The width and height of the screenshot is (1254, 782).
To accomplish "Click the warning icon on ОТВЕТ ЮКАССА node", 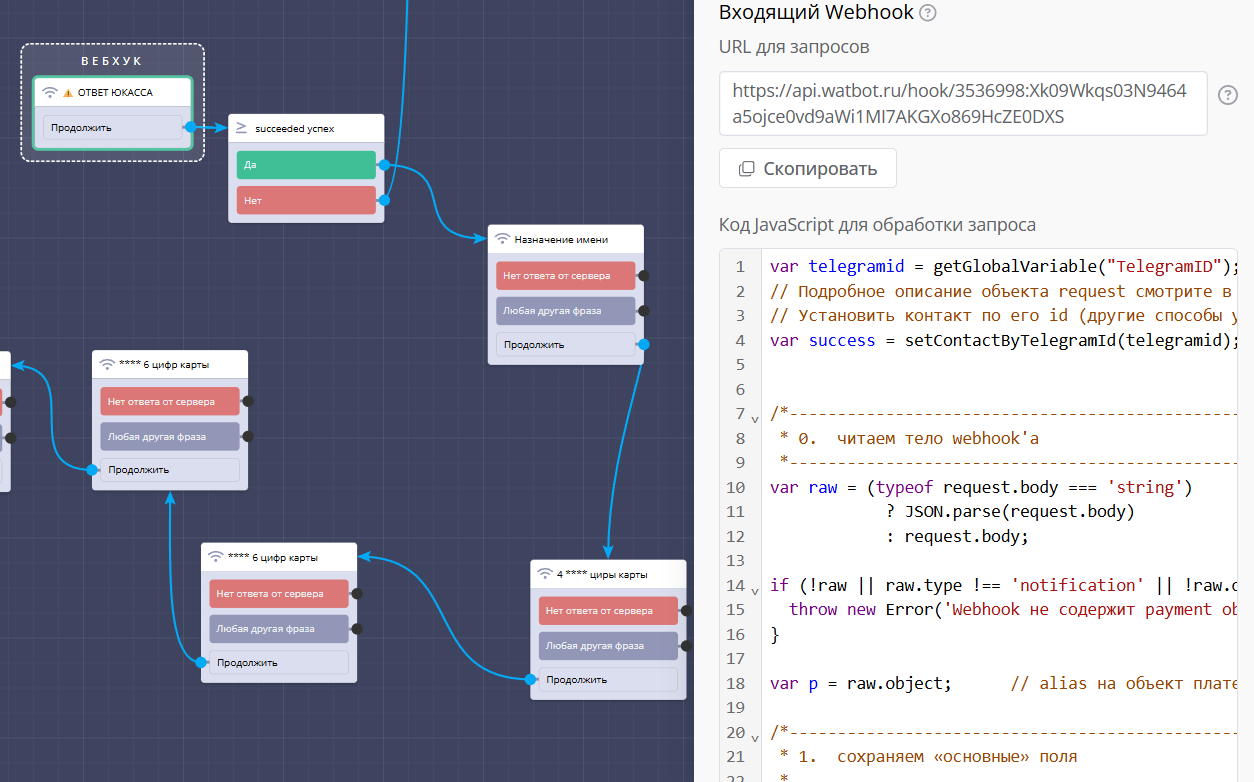I will point(68,93).
